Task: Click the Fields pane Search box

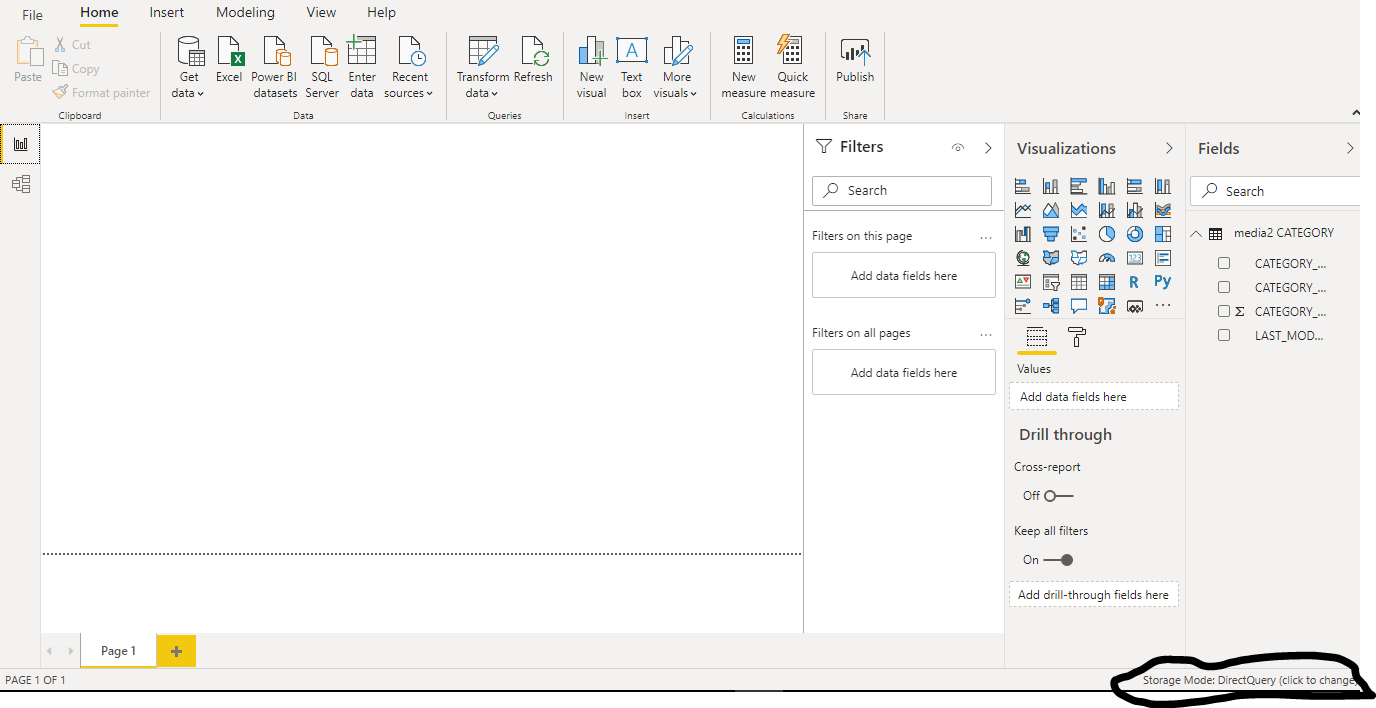Action: (x=1275, y=191)
